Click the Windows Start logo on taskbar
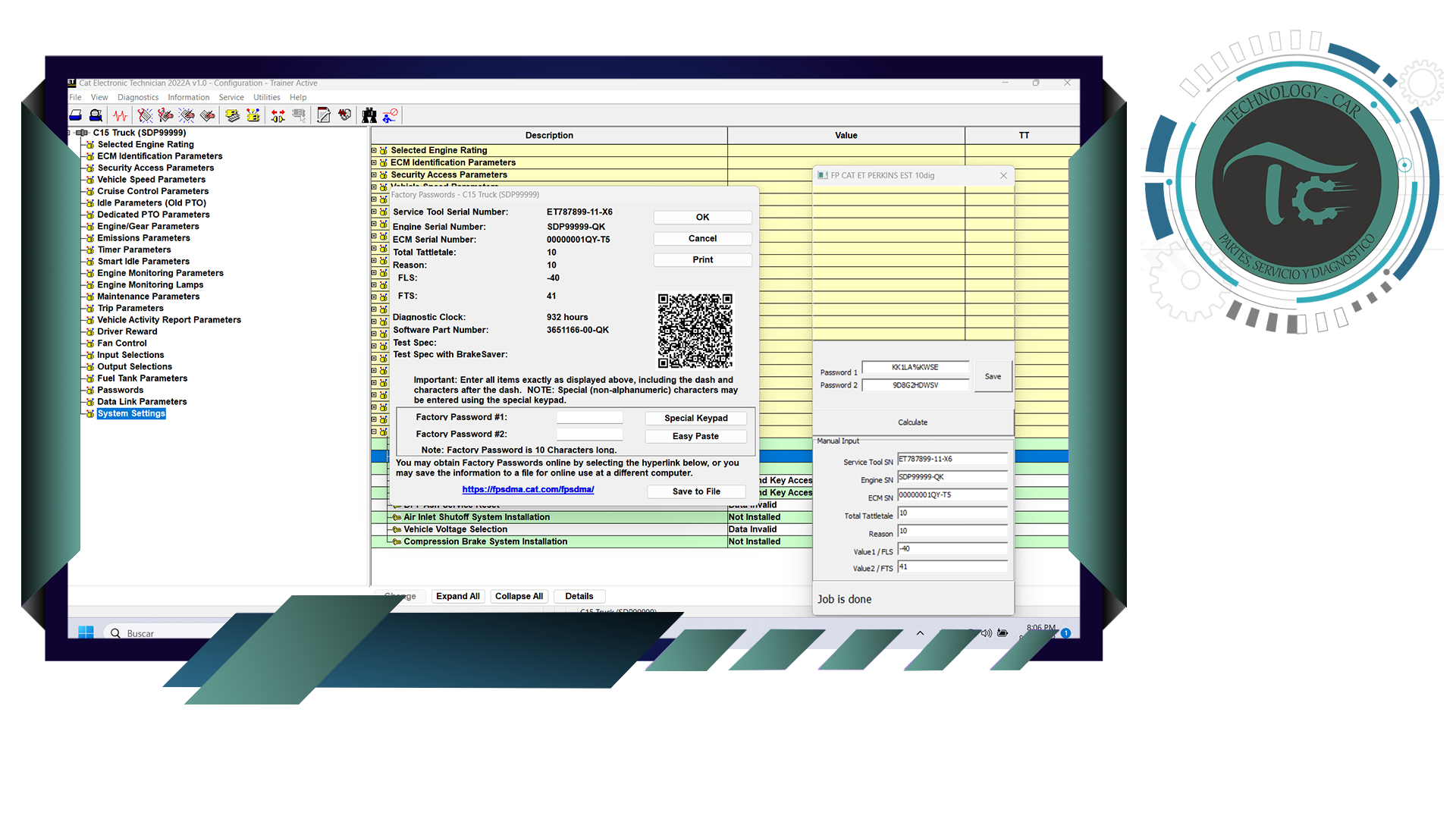 86,632
